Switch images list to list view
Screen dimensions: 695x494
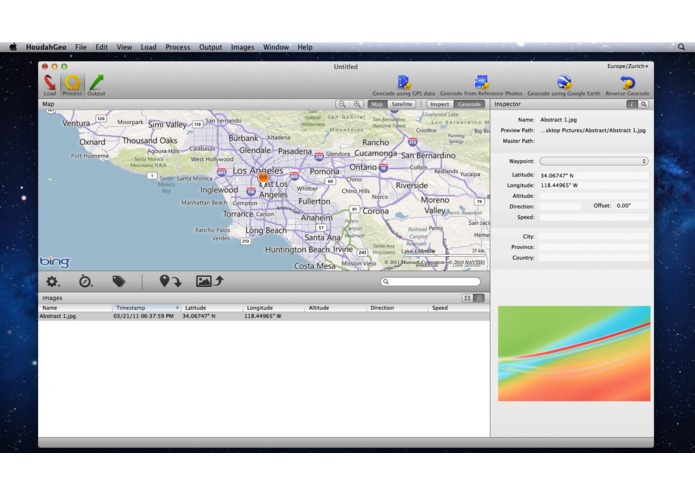[x=479, y=298]
